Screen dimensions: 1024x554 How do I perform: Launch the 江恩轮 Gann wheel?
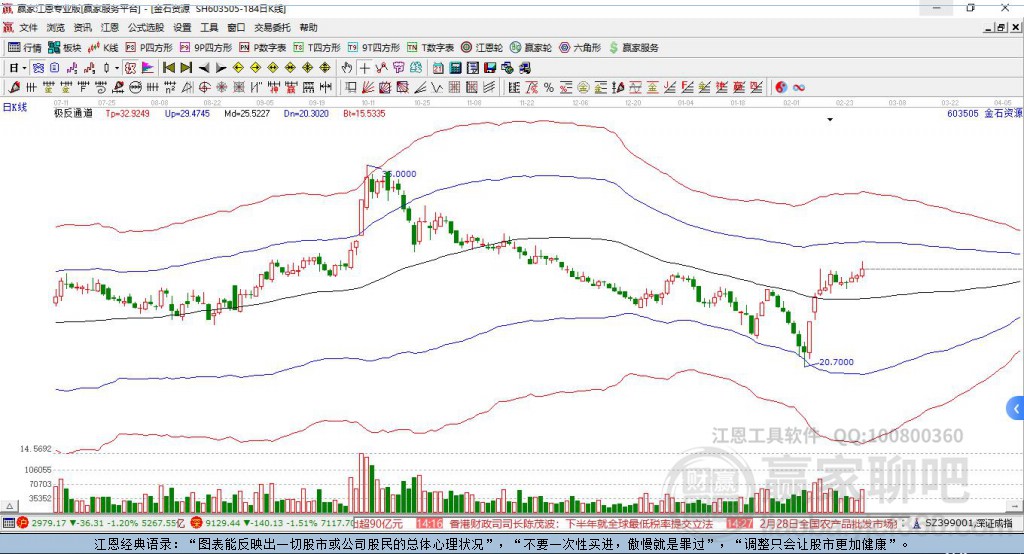pos(482,48)
